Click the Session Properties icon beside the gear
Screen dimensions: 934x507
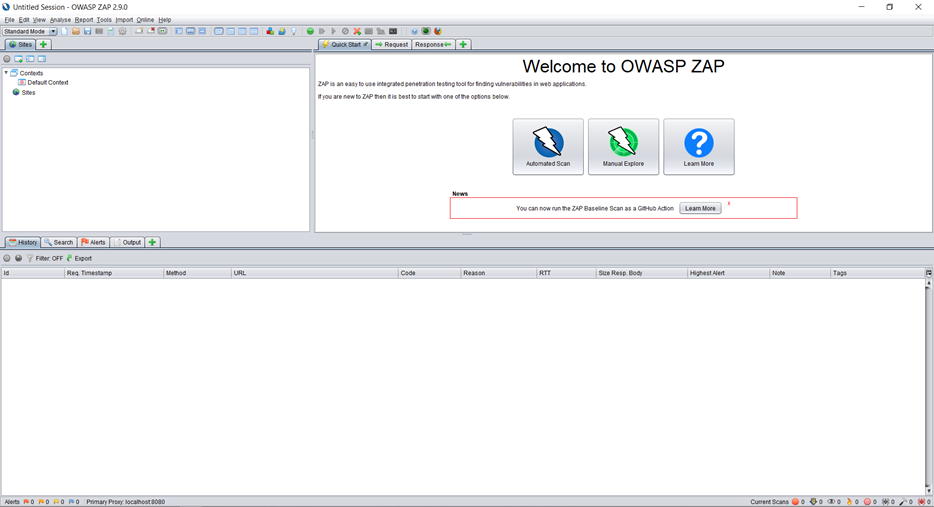point(111,31)
